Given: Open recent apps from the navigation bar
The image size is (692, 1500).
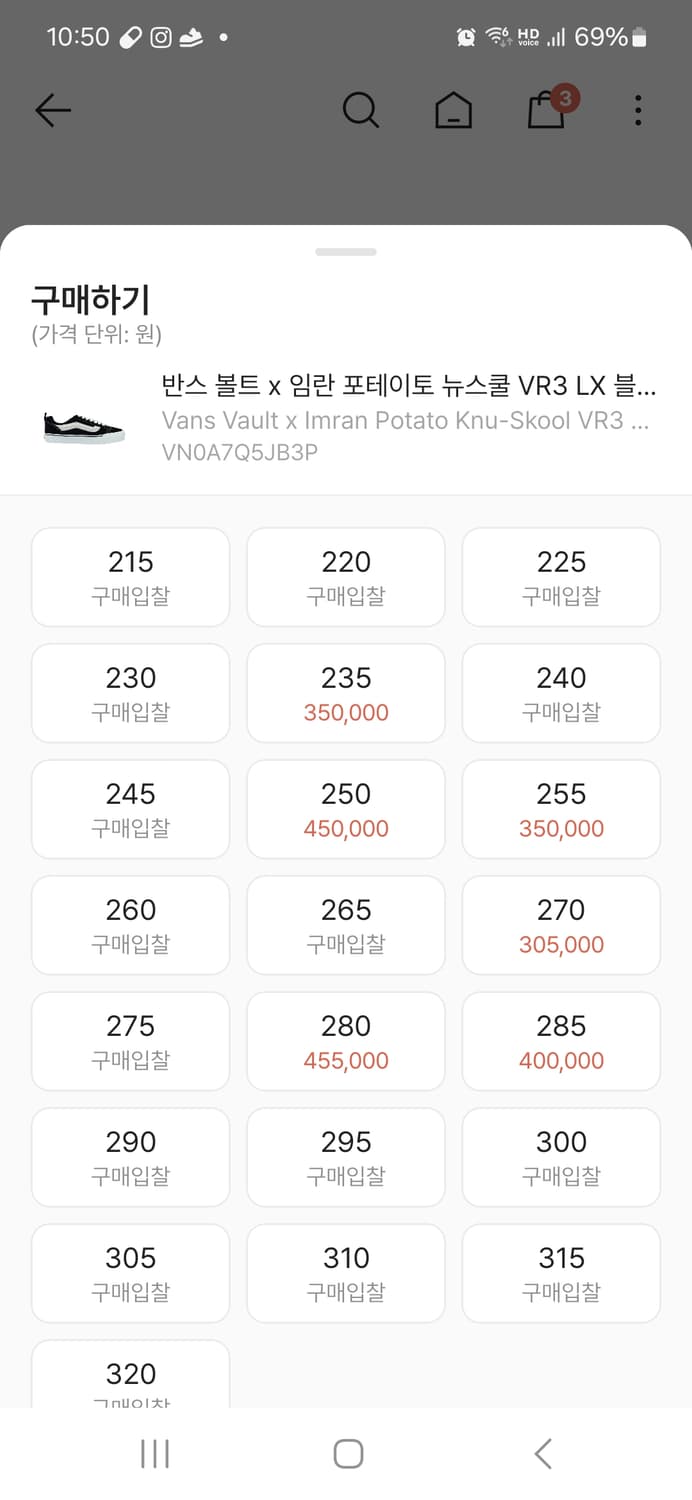Looking at the screenshot, I should coord(154,1455).
